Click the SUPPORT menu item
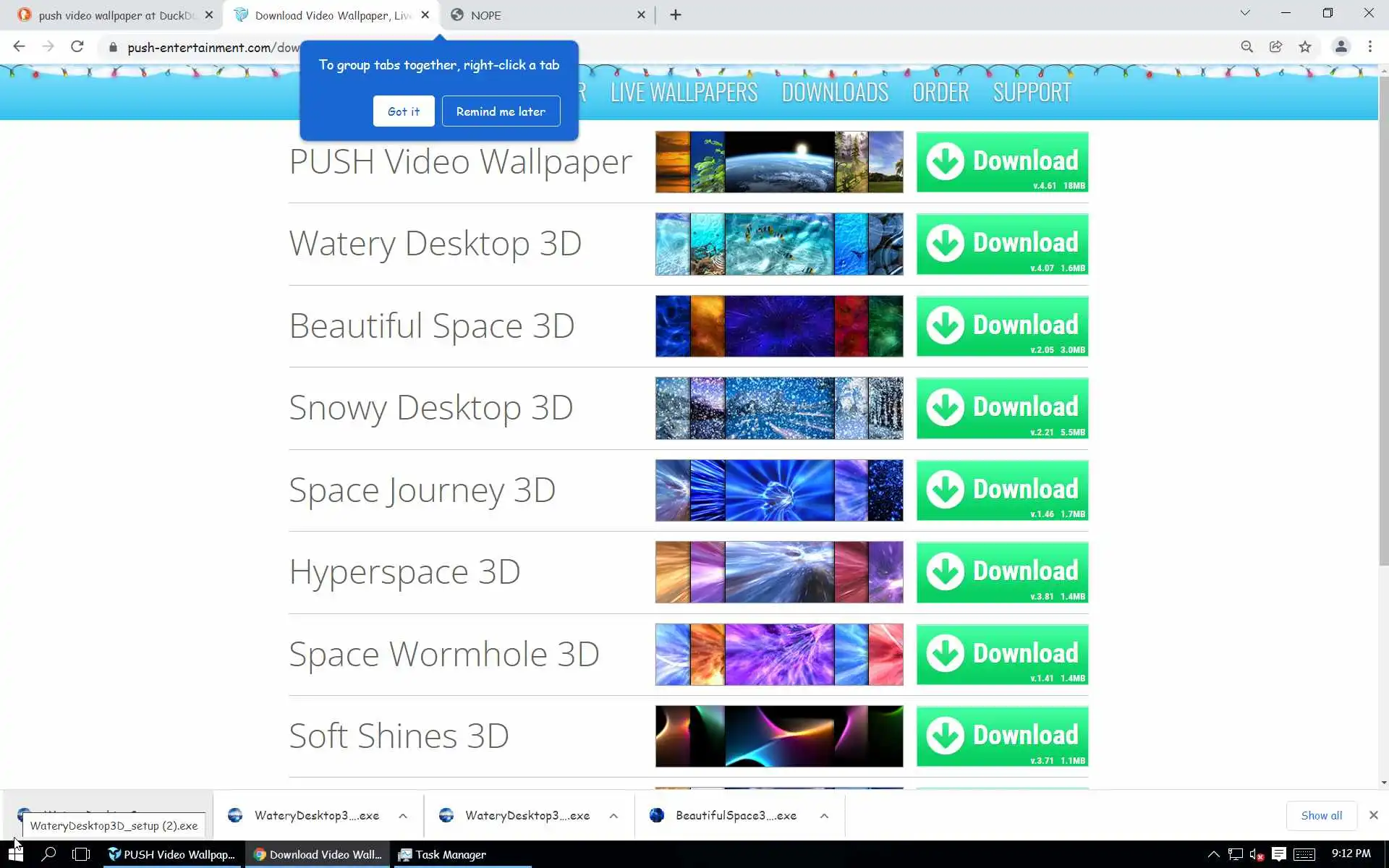Viewport: 1389px width, 868px height. [x=1032, y=93]
